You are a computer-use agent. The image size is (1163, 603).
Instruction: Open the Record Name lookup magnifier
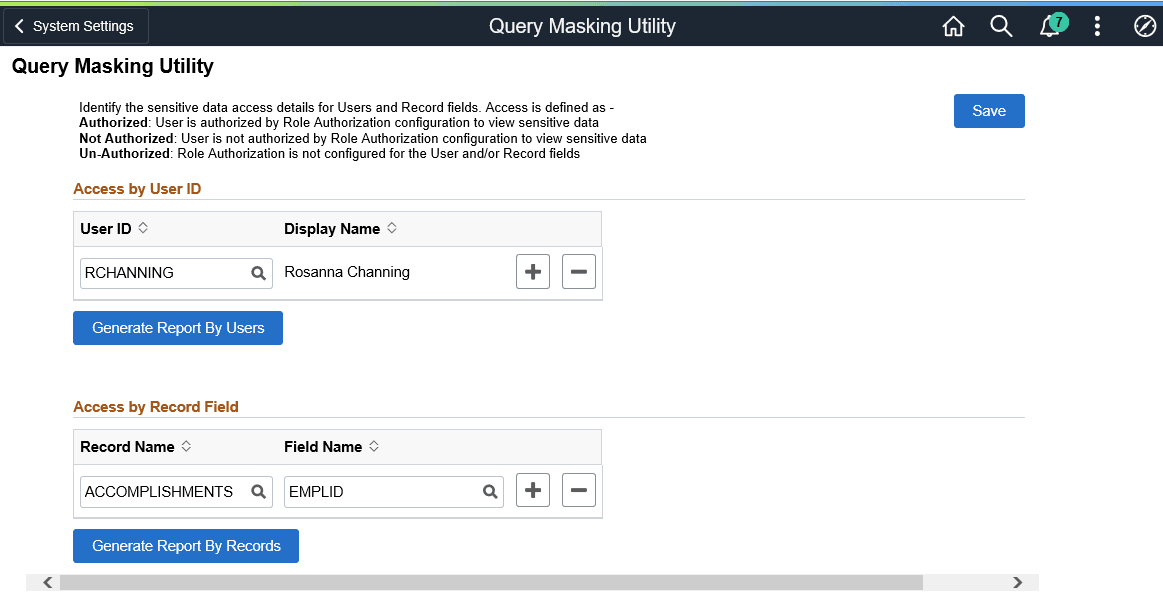tap(258, 491)
